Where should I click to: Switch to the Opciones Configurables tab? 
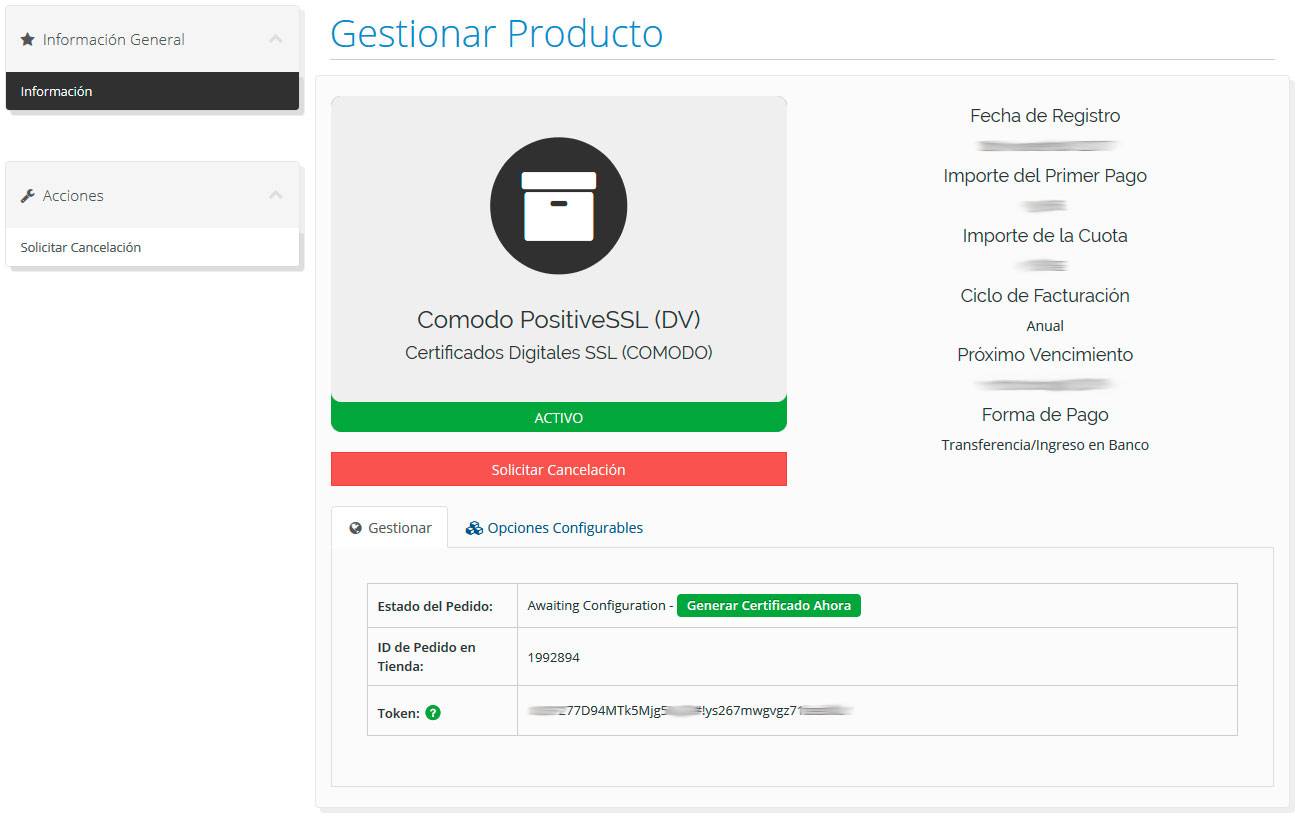click(554, 528)
